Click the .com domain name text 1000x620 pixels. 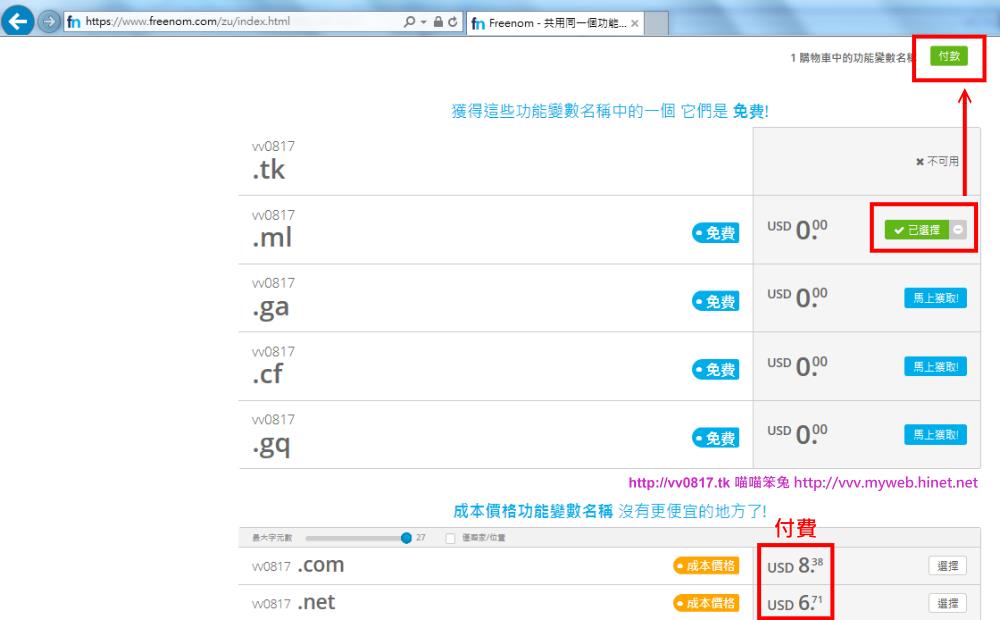[x=321, y=565]
